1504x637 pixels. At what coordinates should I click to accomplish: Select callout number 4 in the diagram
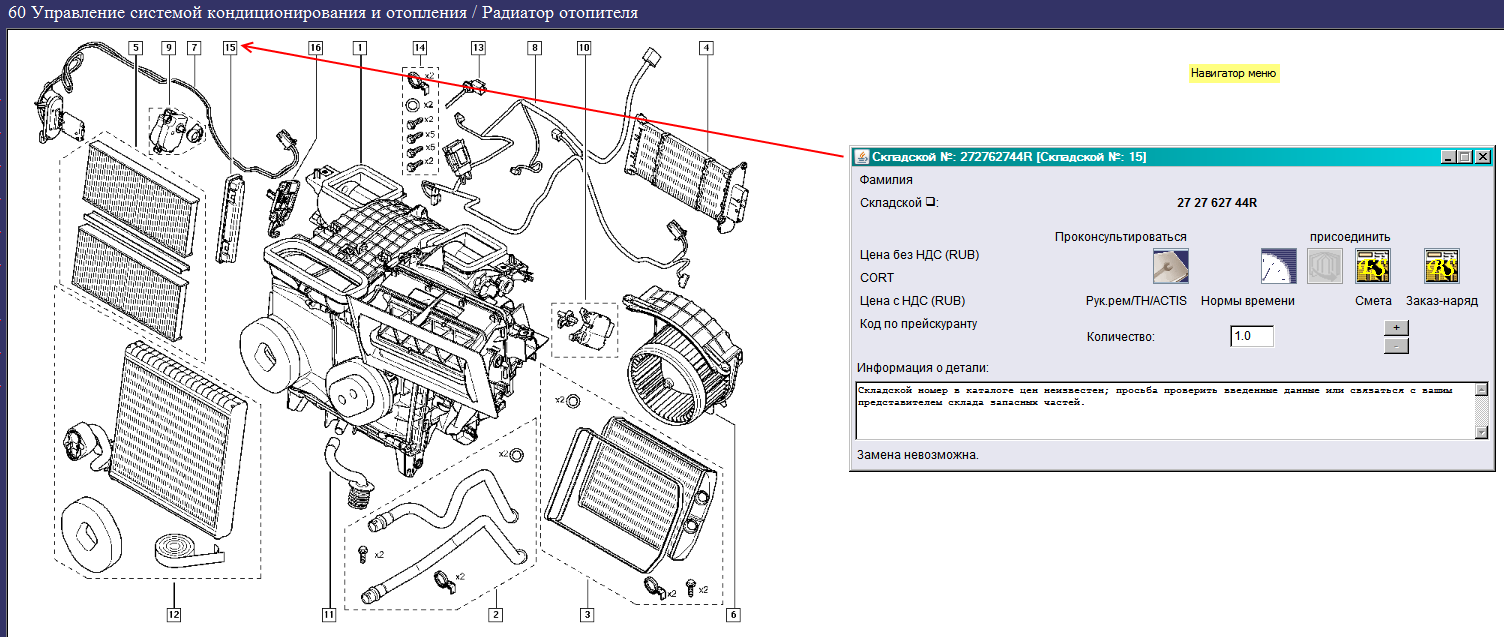pyautogui.click(x=706, y=47)
